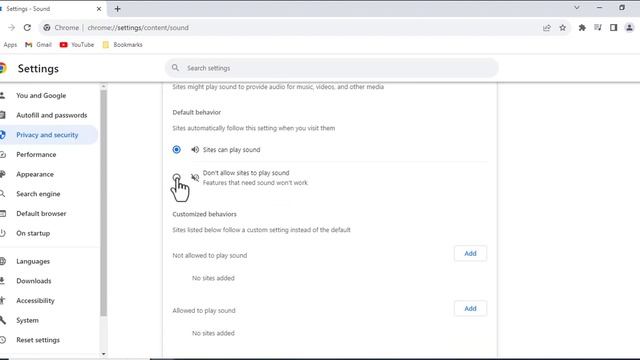Select Sites can play sound radio button
Viewport: 640px width, 360px height.
click(x=176, y=150)
